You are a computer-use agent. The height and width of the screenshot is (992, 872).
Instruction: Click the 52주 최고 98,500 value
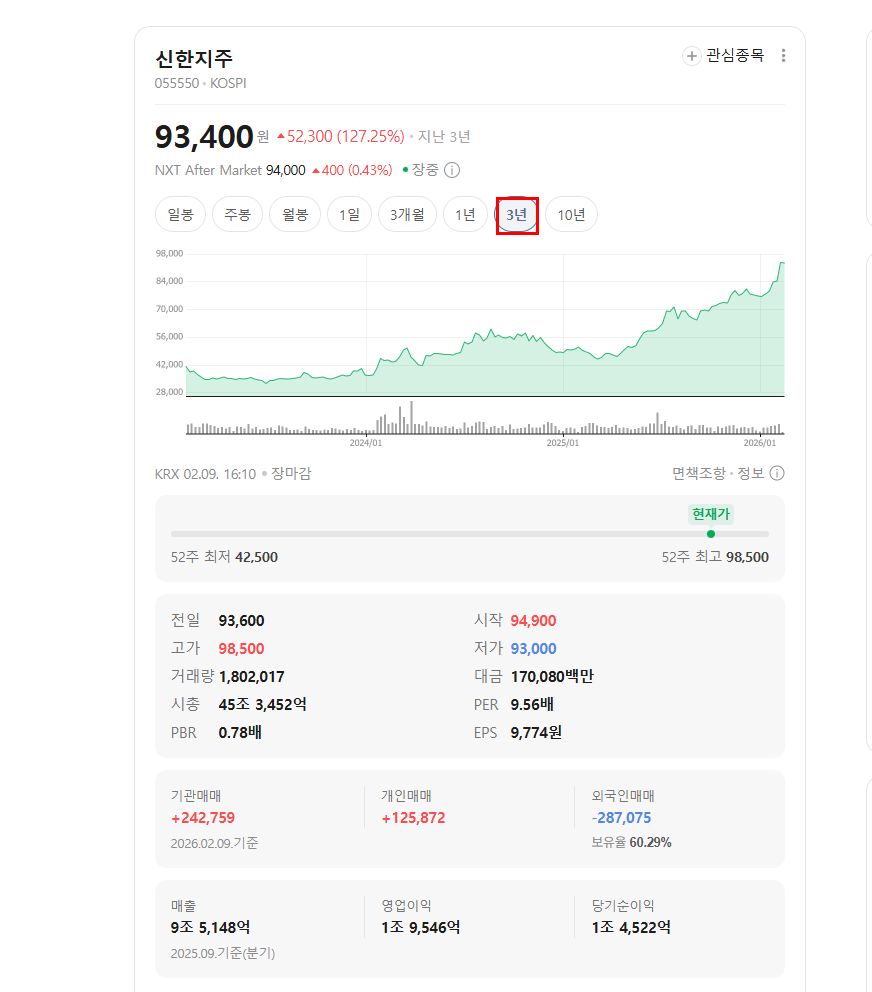(x=747, y=557)
